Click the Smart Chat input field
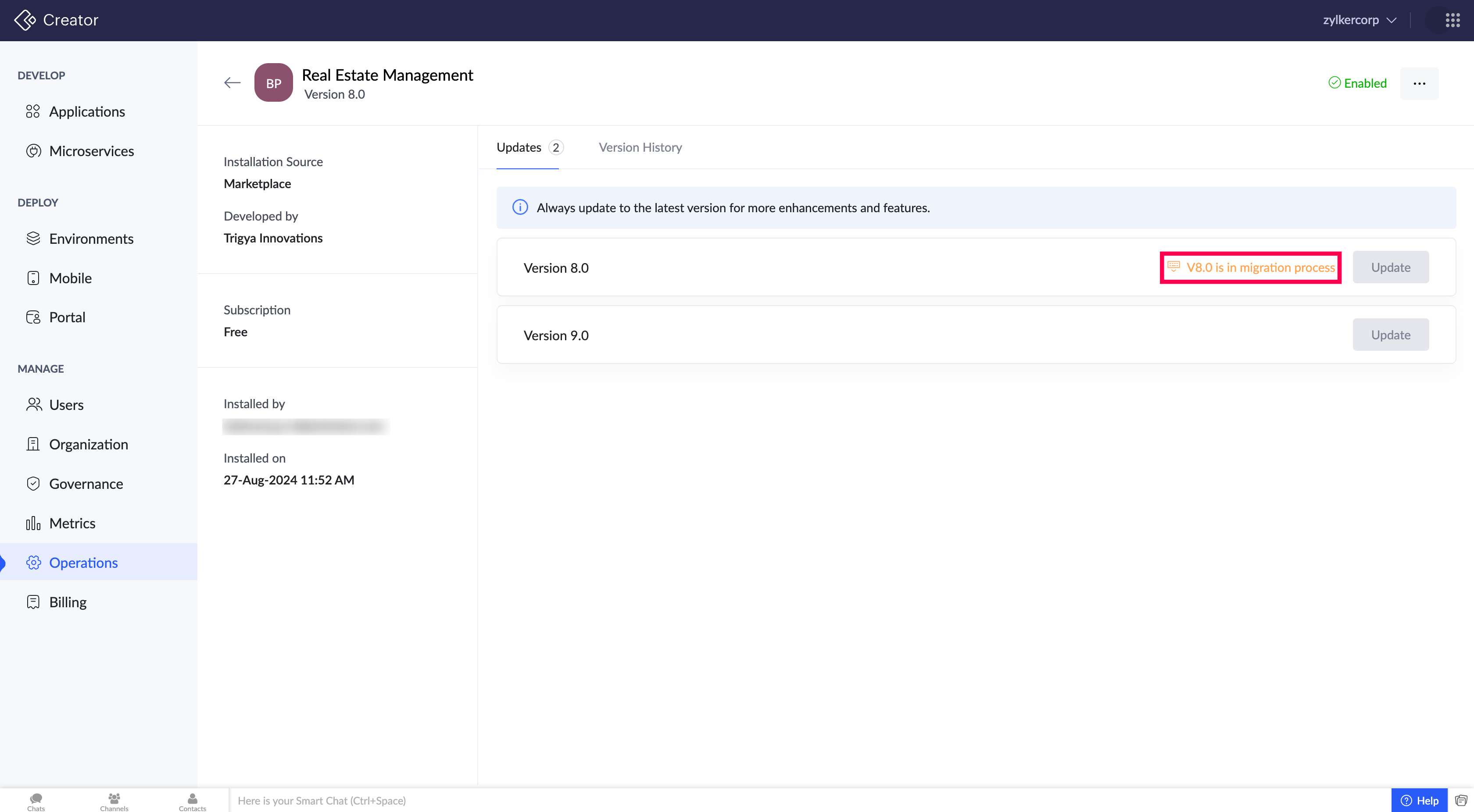 (801, 800)
